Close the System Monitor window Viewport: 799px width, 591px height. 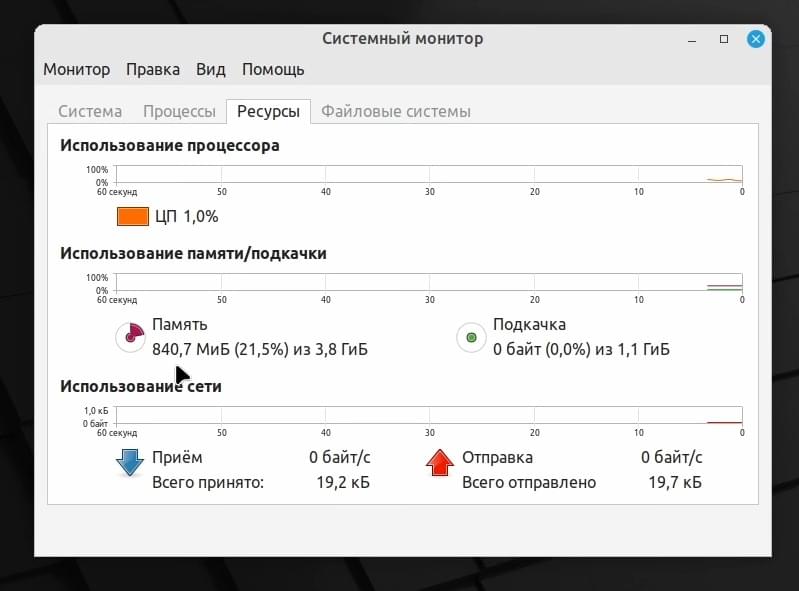(756, 39)
